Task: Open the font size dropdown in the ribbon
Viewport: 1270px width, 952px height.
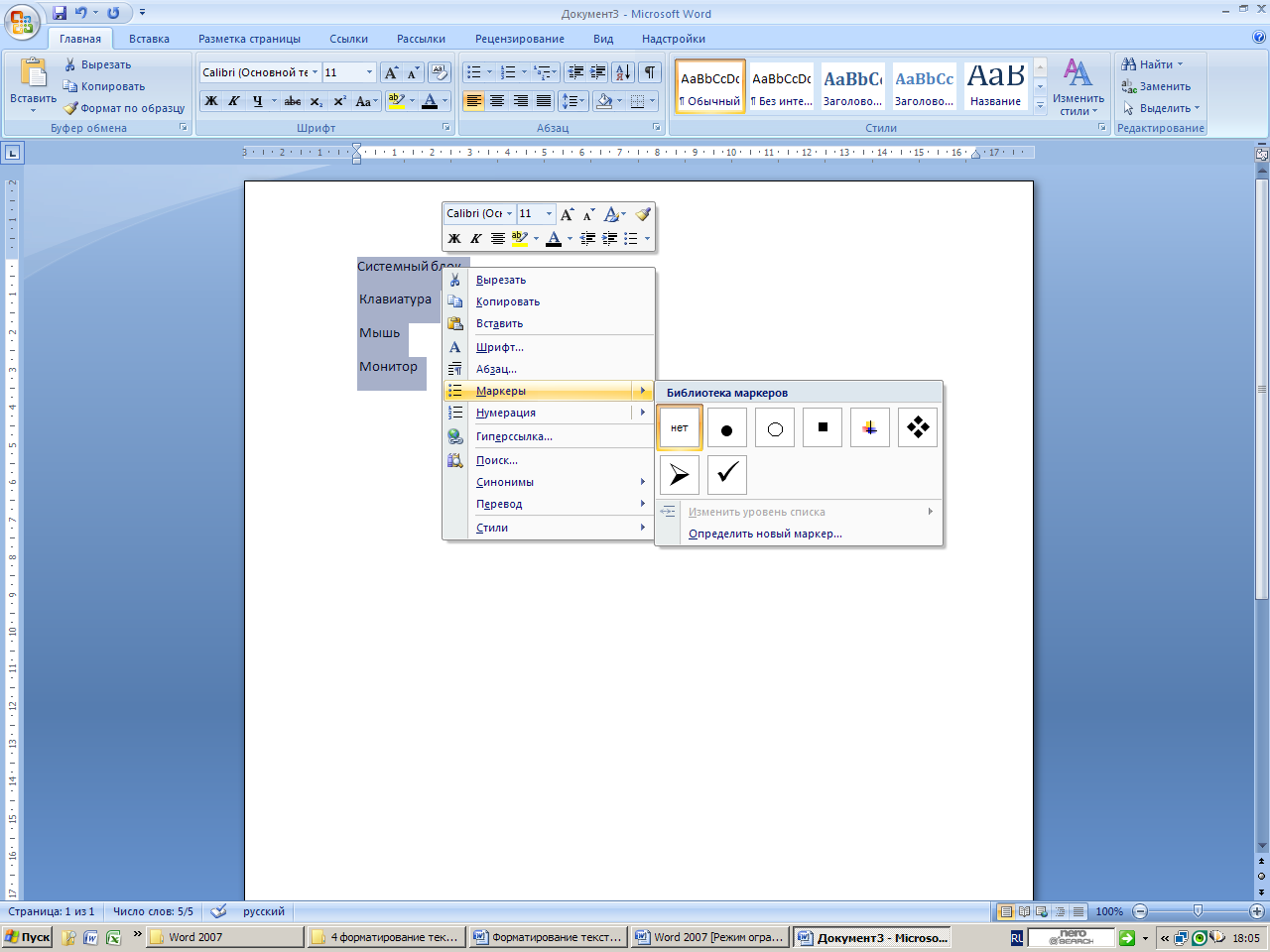Action: [370, 72]
